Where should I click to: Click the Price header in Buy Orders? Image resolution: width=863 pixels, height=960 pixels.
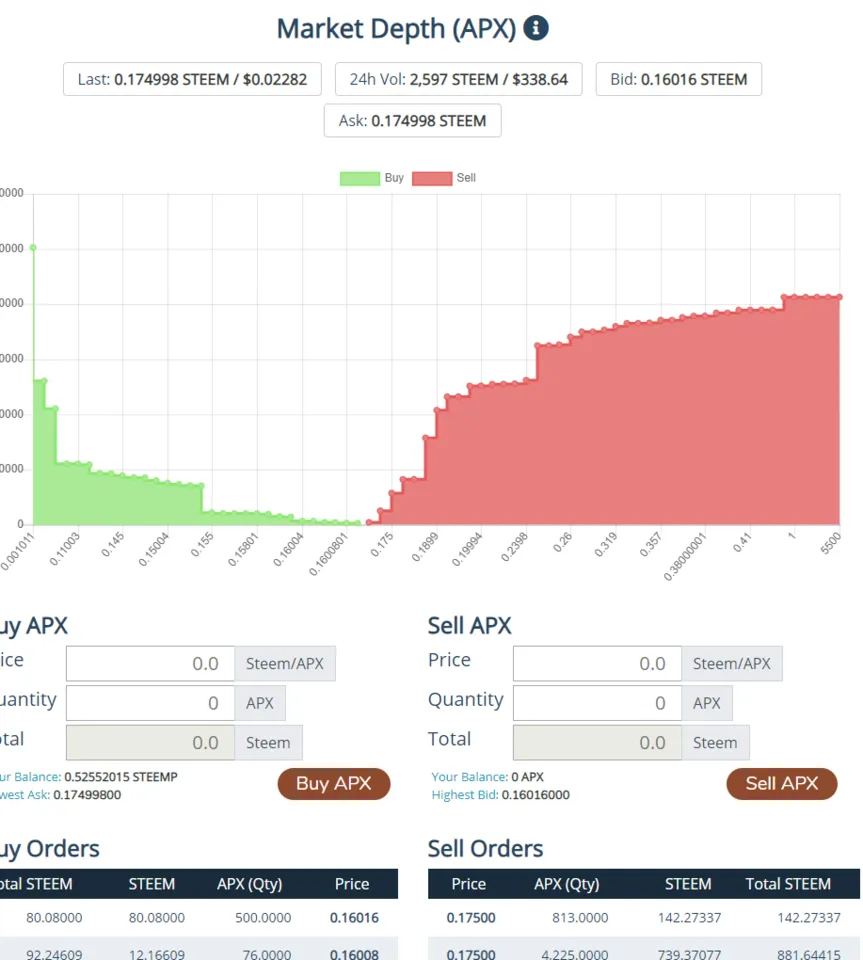point(352,884)
